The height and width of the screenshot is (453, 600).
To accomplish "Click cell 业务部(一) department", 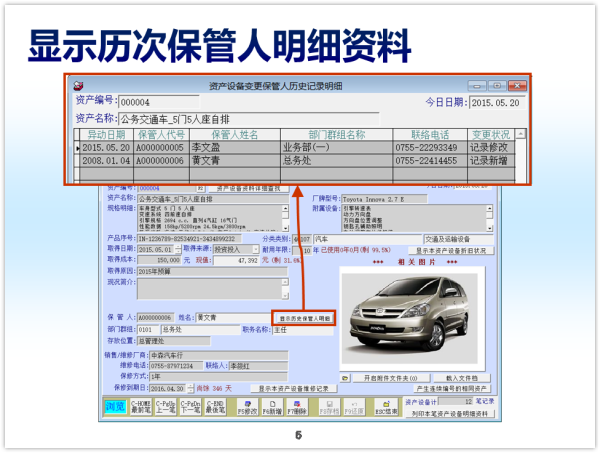I will coord(336,147).
